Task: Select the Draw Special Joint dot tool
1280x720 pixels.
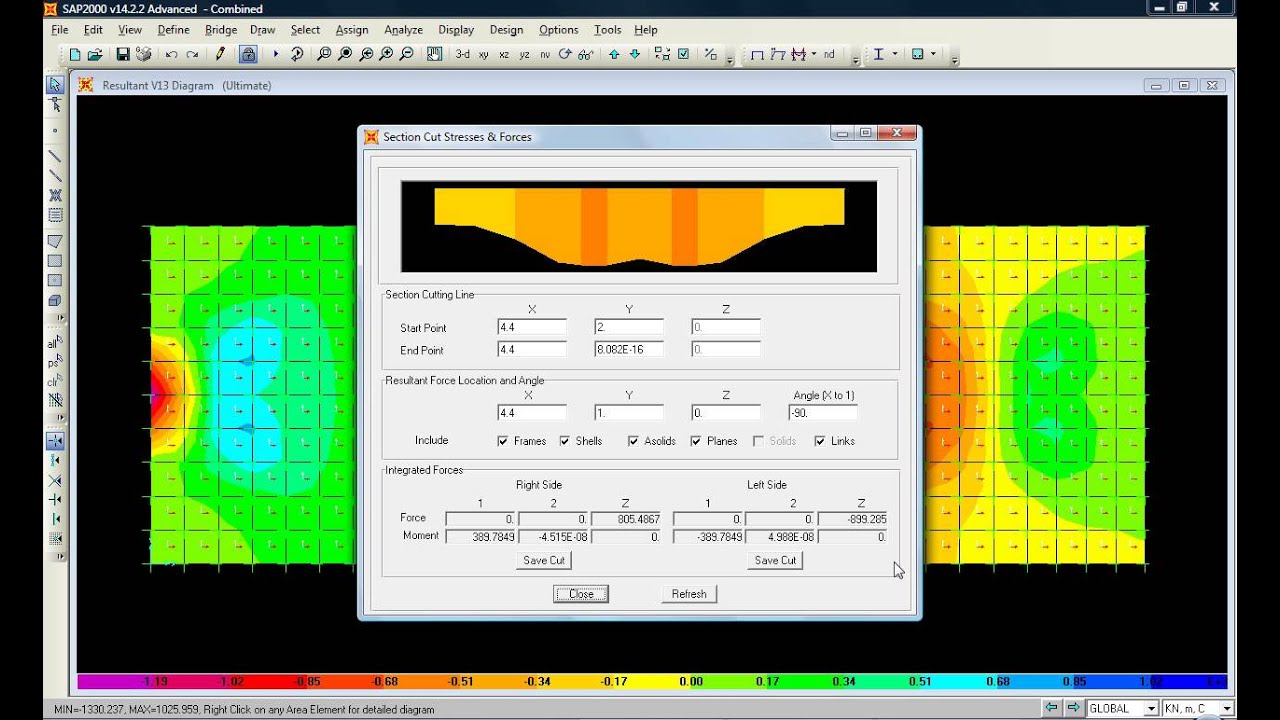Action: tap(55, 130)
